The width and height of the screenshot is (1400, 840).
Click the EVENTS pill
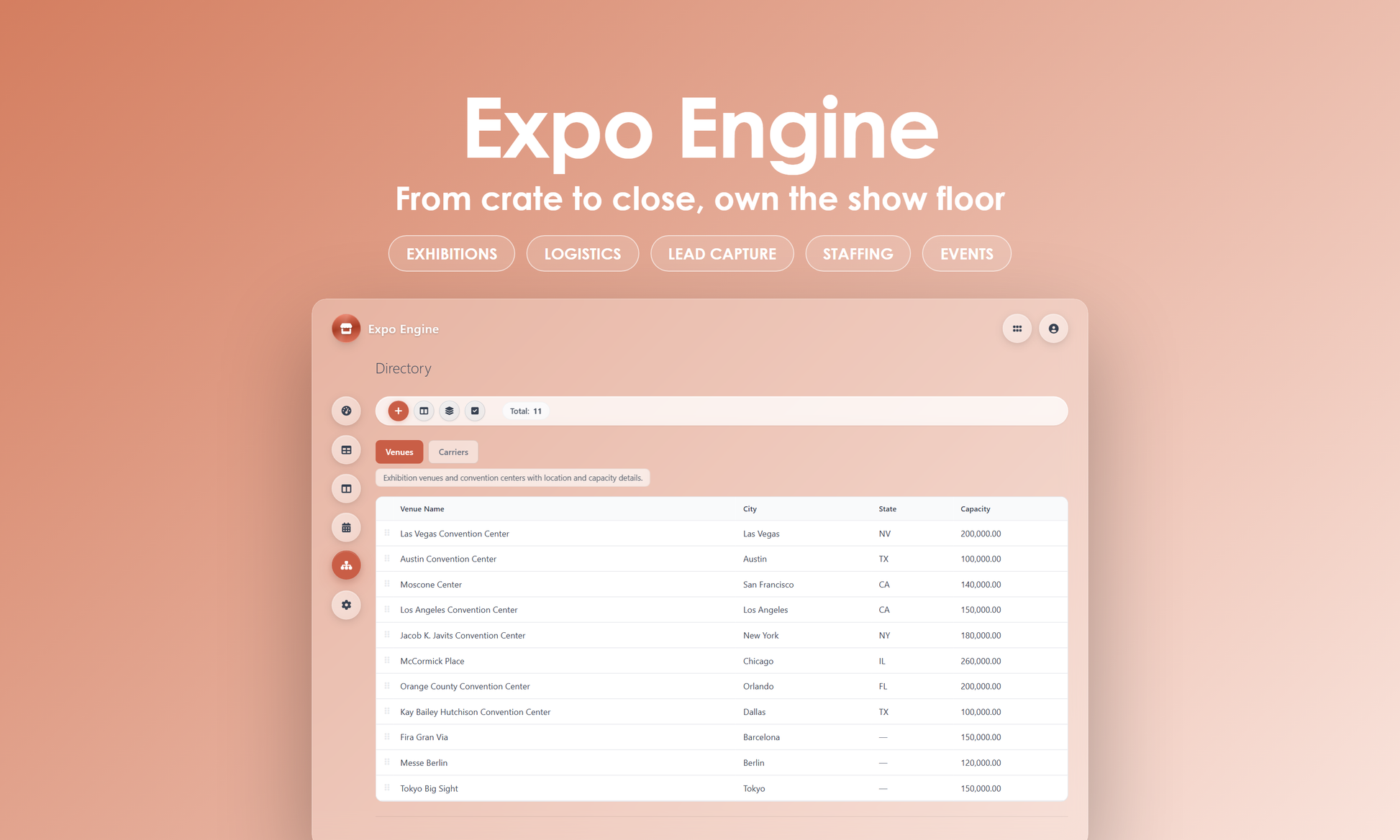tap(967, 254)
